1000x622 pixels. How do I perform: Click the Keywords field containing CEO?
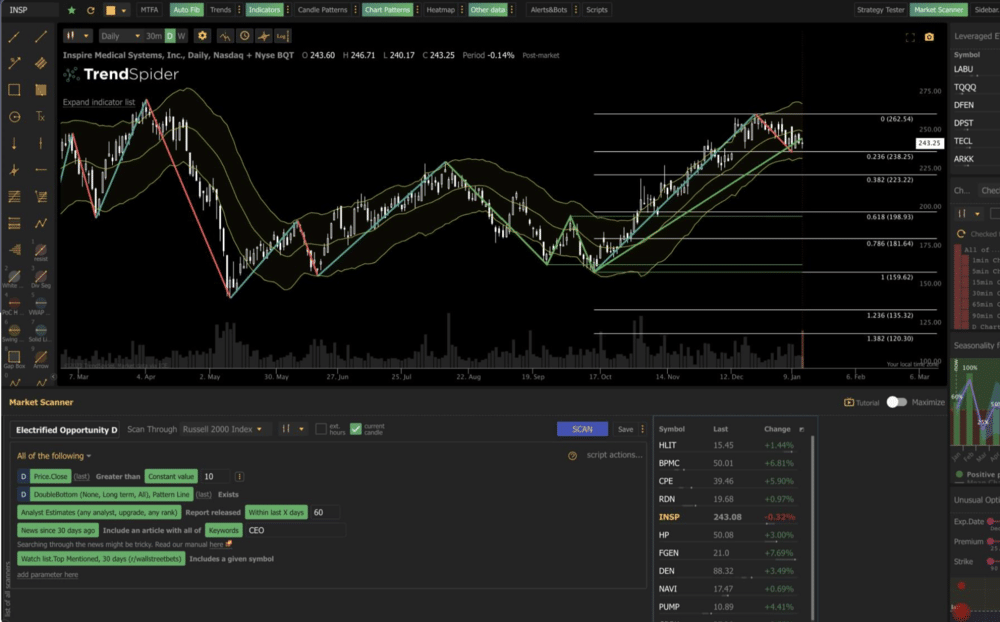(x=296, y=530)
